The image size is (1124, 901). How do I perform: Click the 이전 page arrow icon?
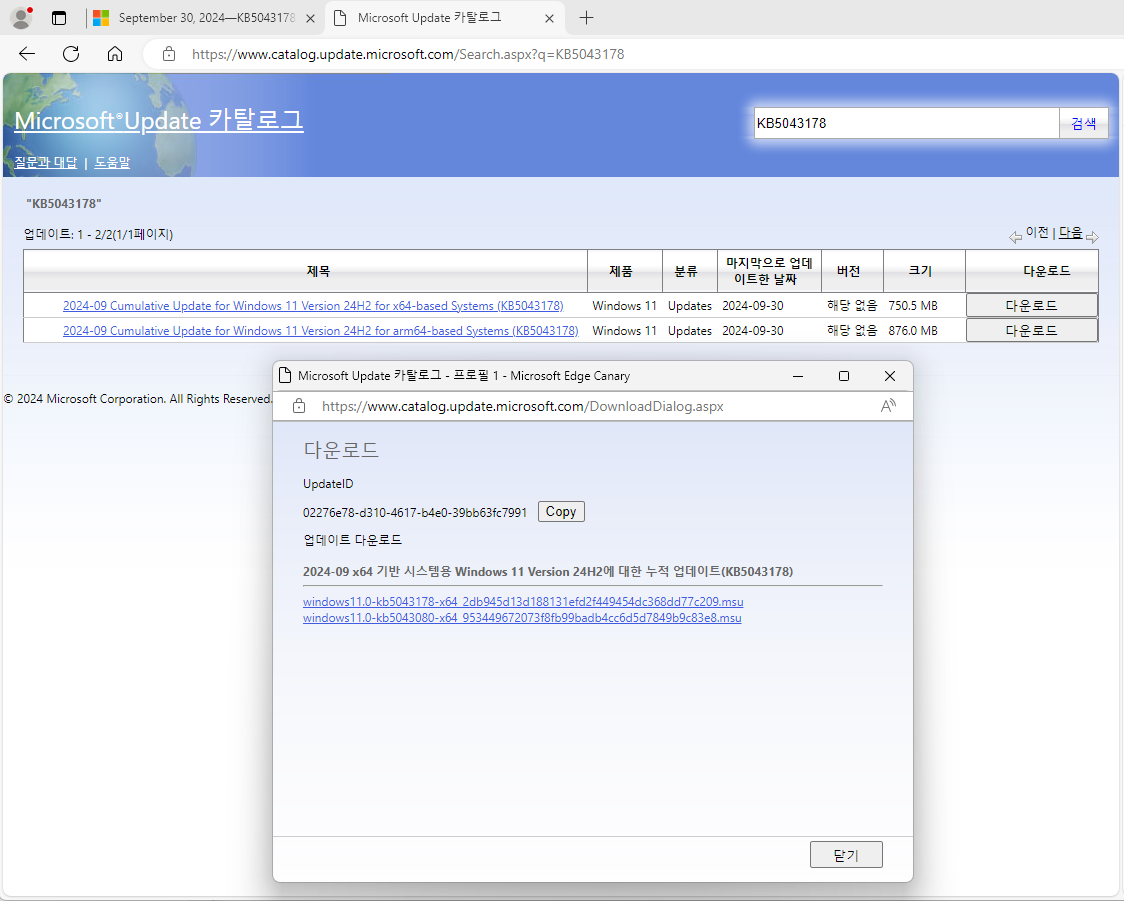(1015, 237)
